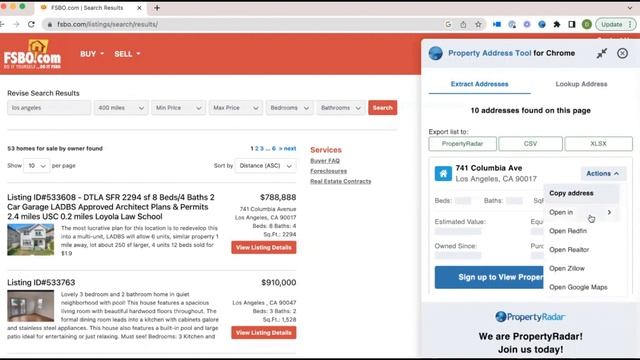This screenshot has height=360, width=640.
Task: Click the Google icon in address bar
Action: point(448,24)
